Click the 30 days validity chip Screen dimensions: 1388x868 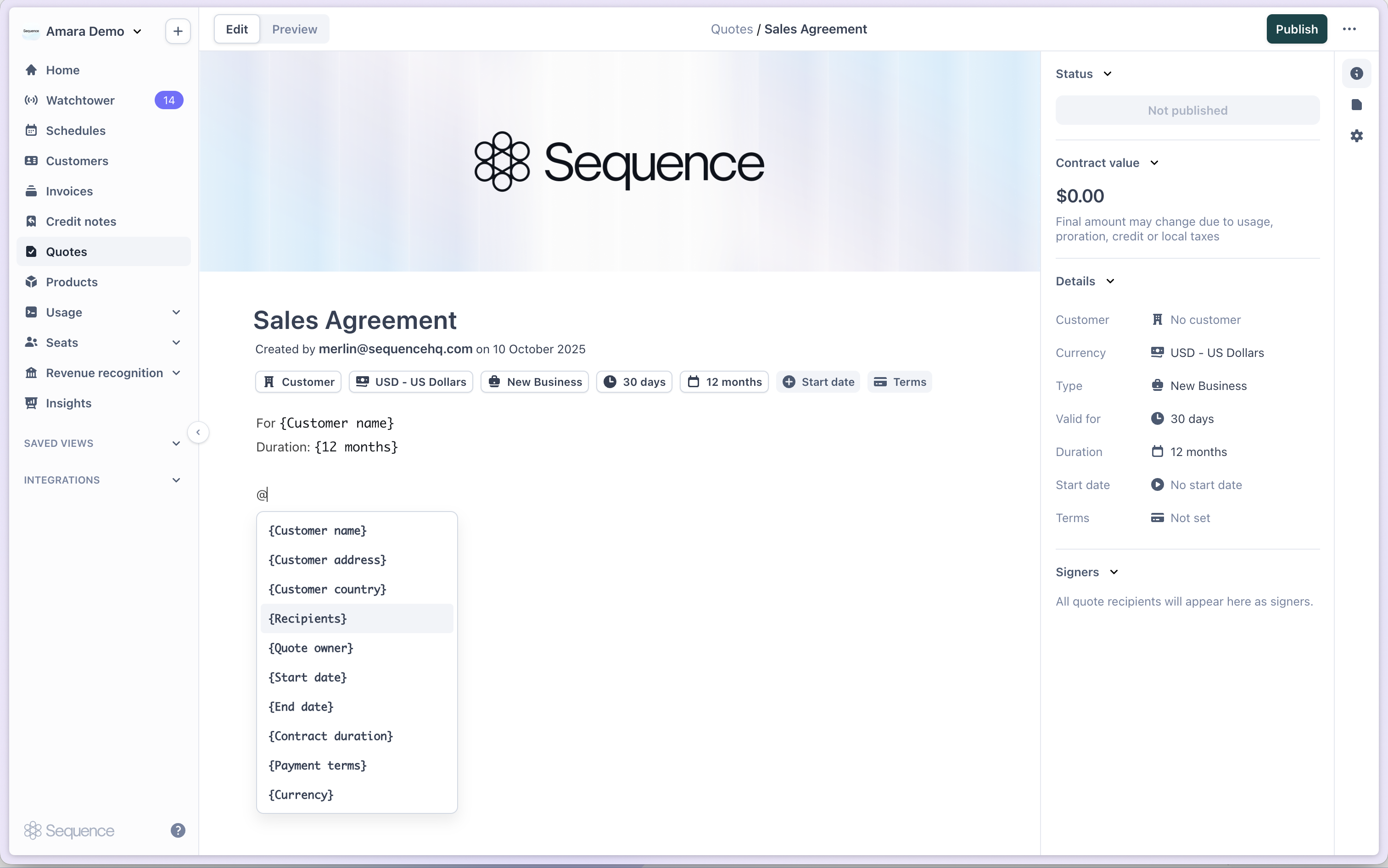634,382
